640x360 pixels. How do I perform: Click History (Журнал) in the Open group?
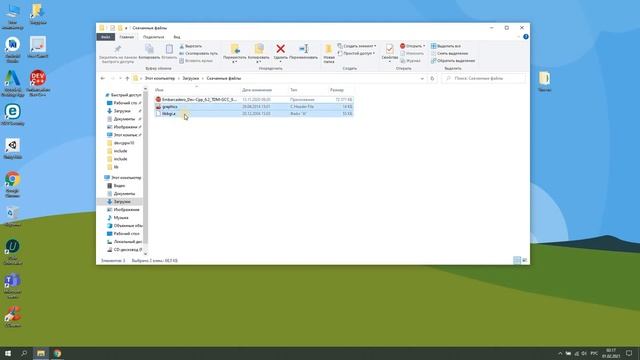410,61
